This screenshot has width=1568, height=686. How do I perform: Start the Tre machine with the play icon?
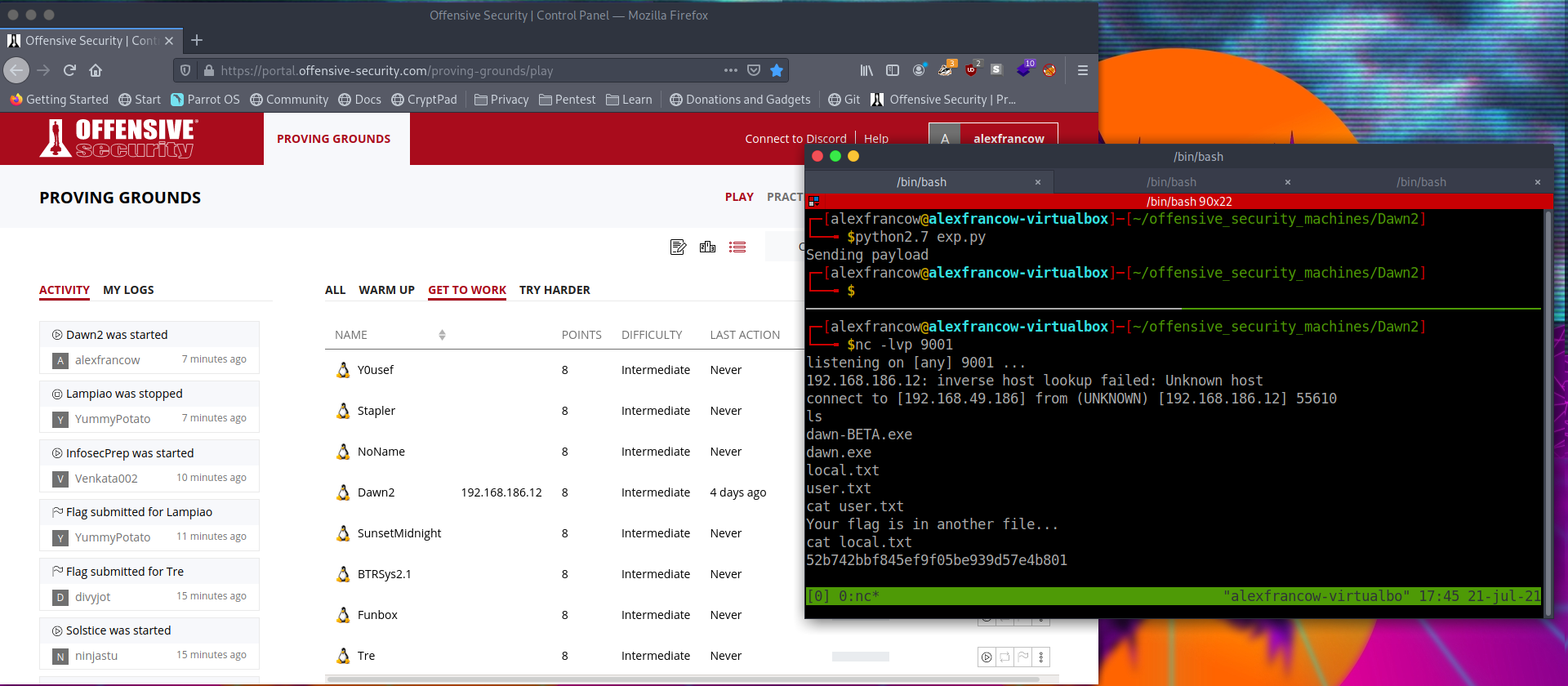click(987, 657)
